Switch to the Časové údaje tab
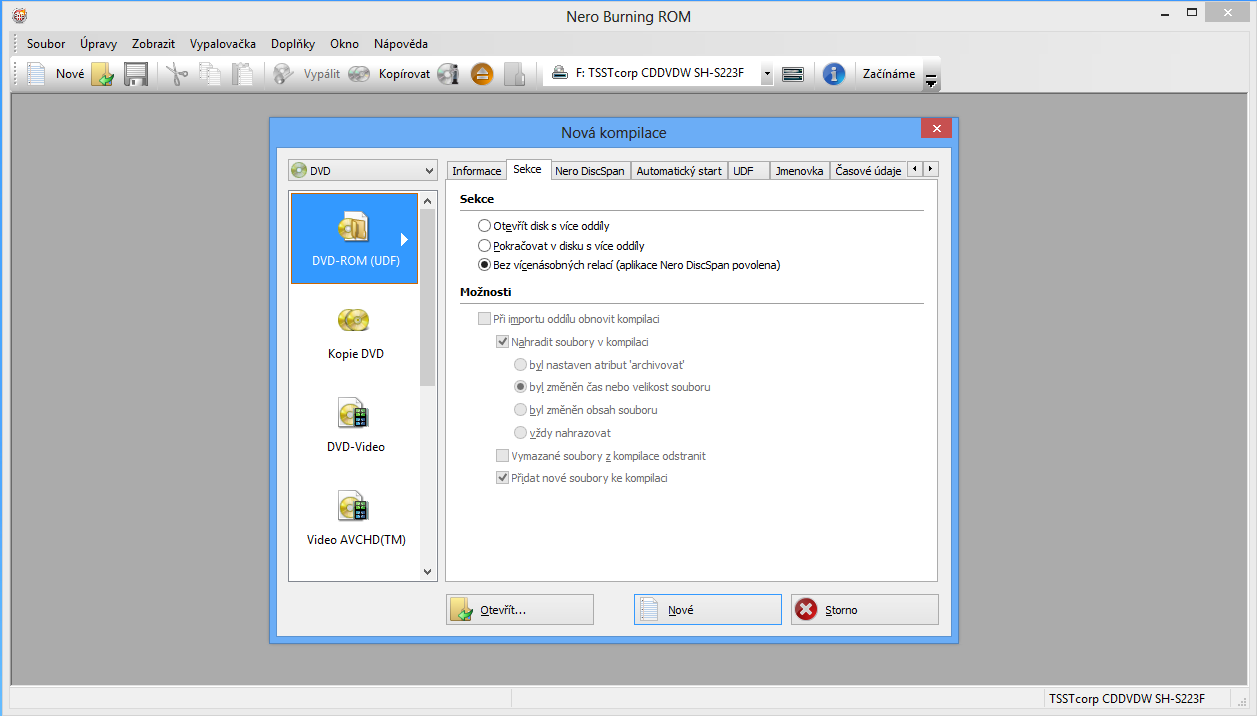 point(868,171)
